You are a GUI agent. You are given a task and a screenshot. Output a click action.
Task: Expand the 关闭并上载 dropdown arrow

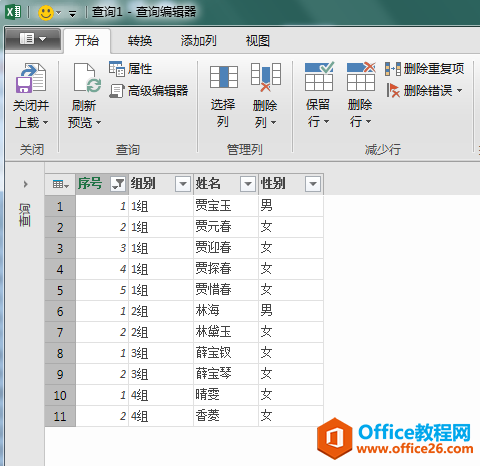tap(45, 122)
